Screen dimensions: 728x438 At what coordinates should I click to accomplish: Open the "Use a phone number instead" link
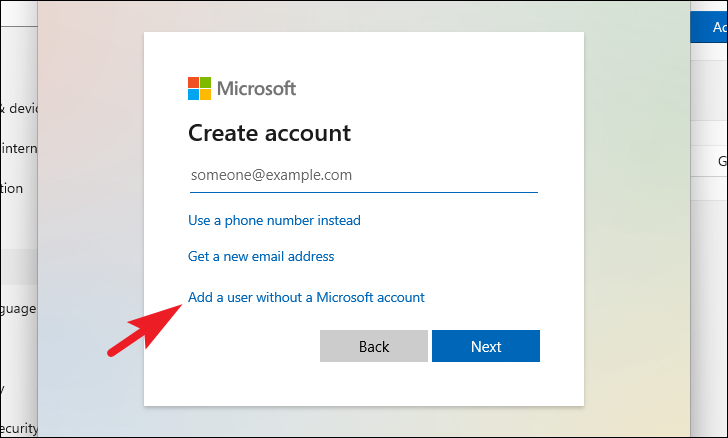[x=274, y=220]
